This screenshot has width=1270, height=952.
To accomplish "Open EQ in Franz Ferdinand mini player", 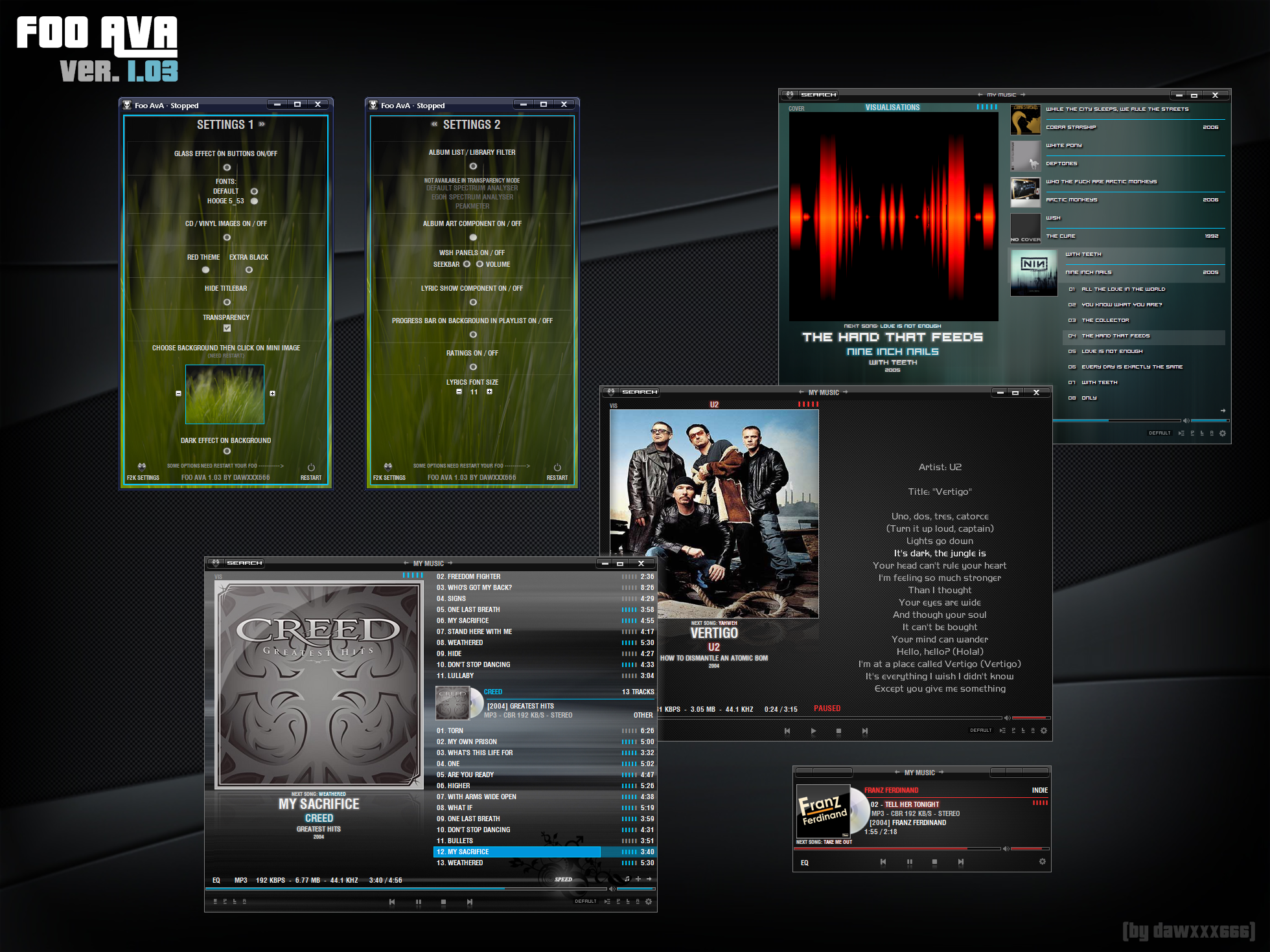I will click(804, 863).
